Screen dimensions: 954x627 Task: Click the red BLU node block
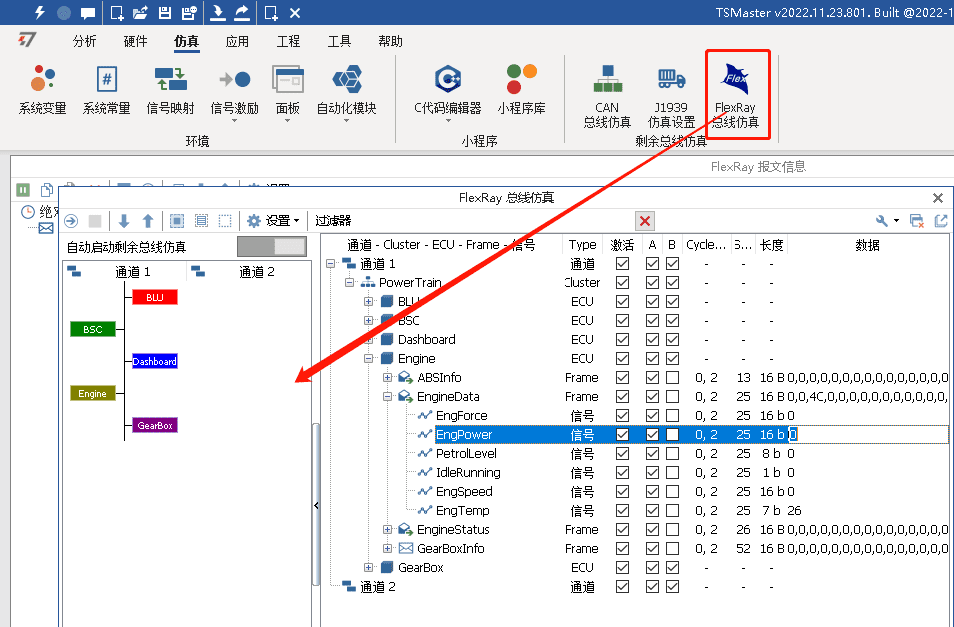point(154,297)
